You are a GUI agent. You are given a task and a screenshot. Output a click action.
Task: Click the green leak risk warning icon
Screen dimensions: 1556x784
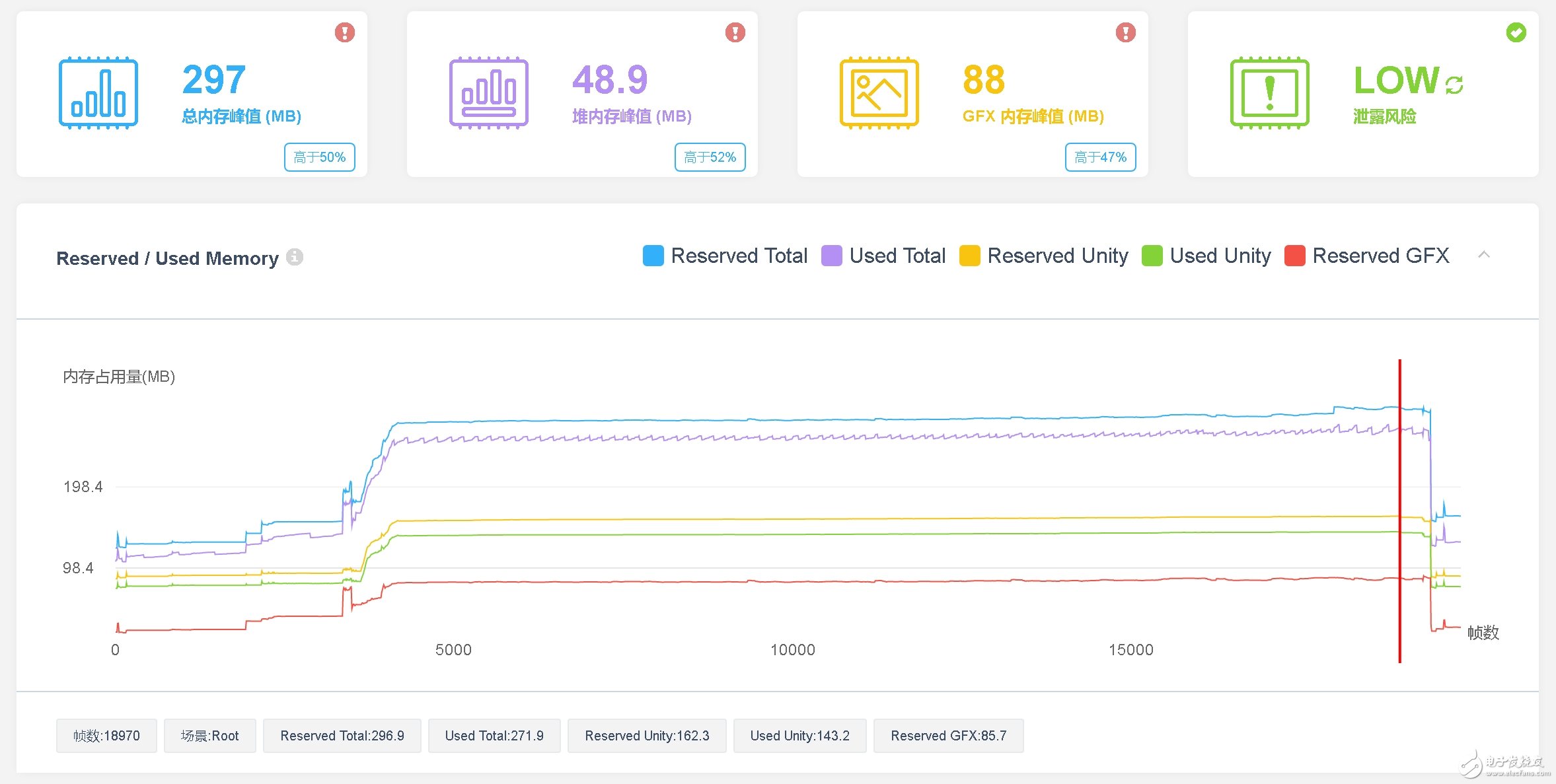coord(1269,93)
